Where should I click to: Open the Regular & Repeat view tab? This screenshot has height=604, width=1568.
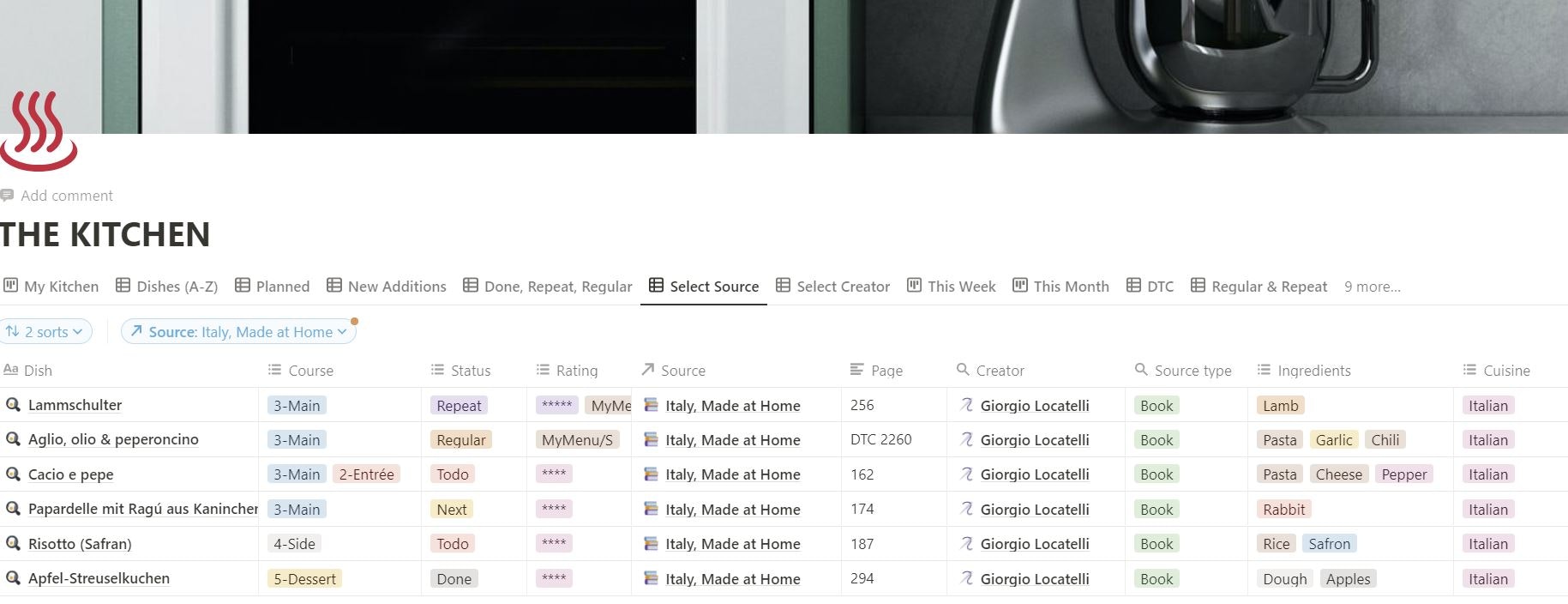pos(1259,287)
